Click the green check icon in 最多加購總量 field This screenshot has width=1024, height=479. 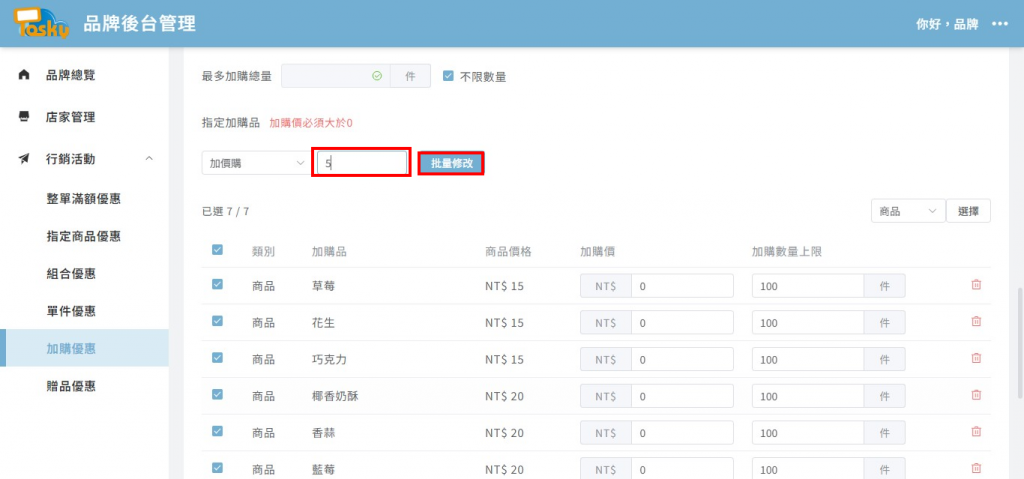[377, 76]
